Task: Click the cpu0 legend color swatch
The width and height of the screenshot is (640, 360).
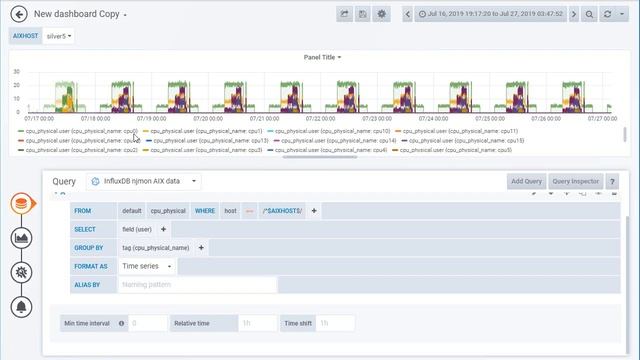Action: click(21, 131)
